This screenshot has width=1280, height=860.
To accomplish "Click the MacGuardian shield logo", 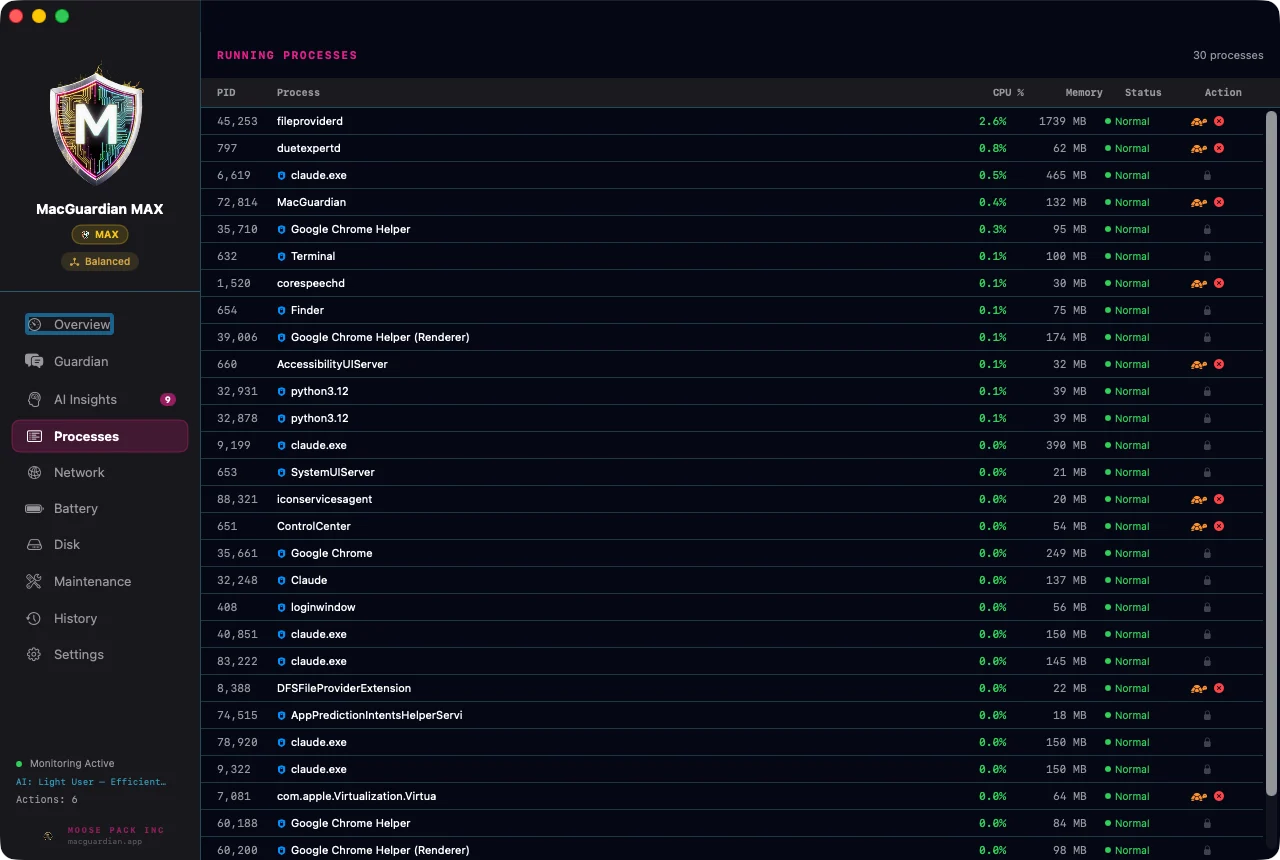I will (x=97, y=125).
